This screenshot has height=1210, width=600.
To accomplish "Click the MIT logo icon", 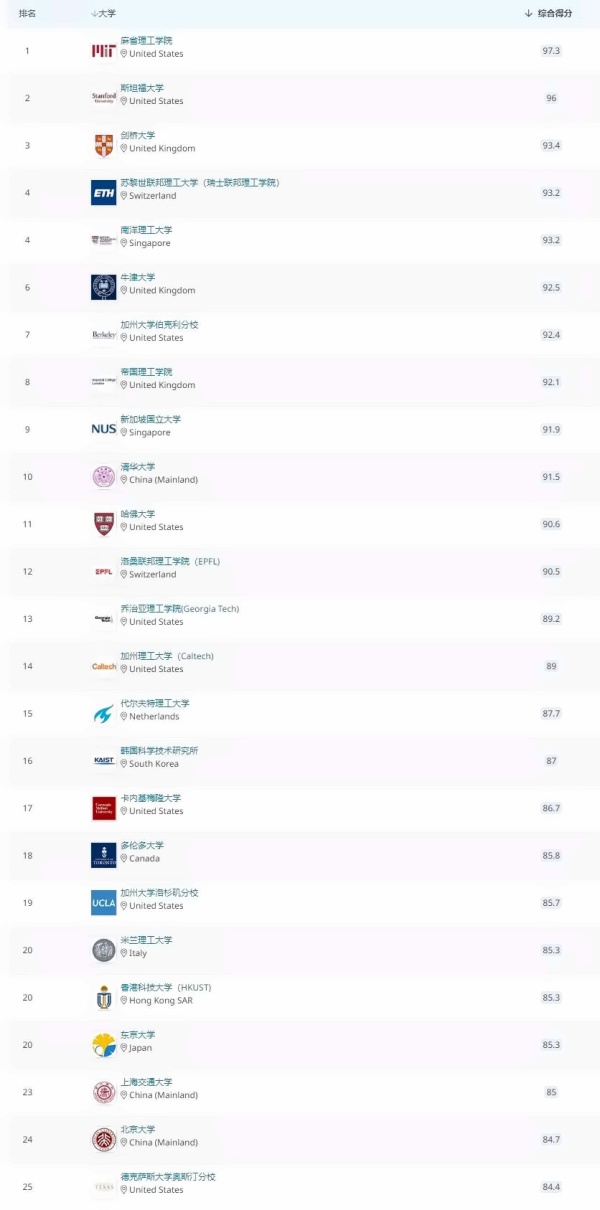I will pyautogui.click(x=103, y=50).
